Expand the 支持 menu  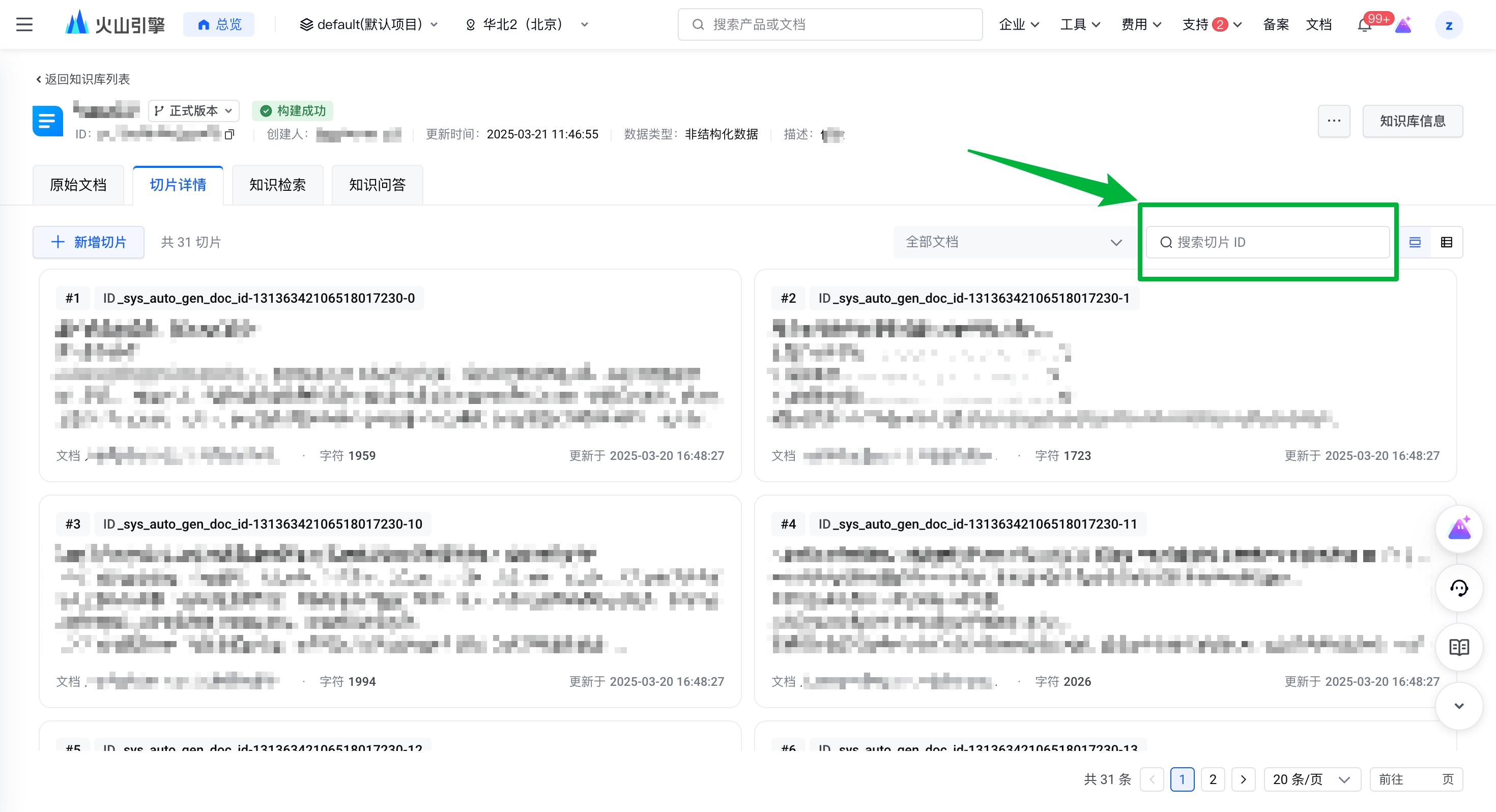point(1212,24)
